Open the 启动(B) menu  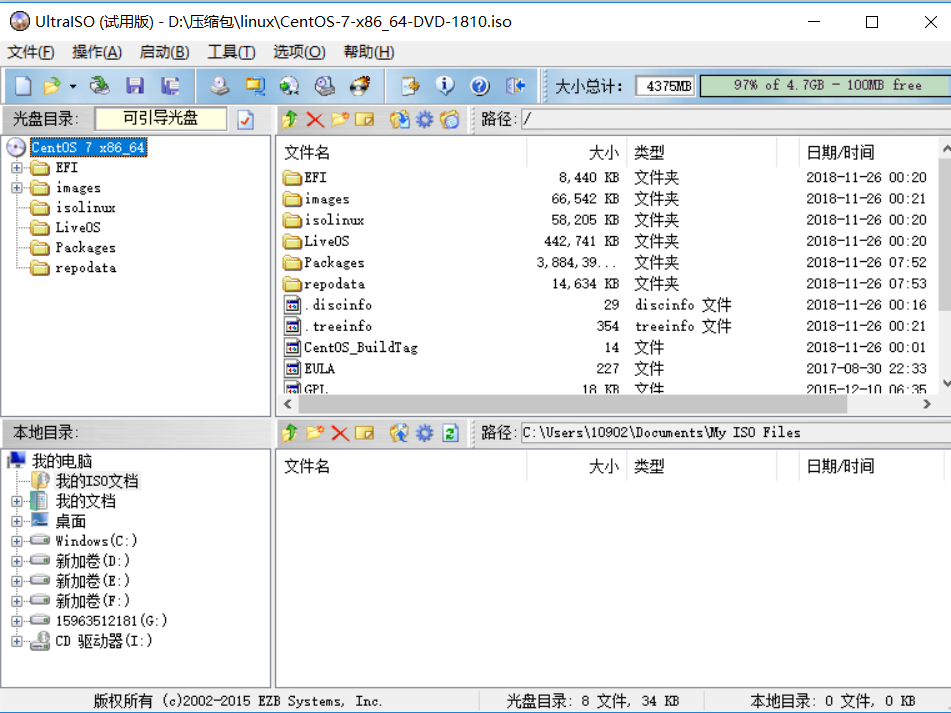tap(164, 52)
